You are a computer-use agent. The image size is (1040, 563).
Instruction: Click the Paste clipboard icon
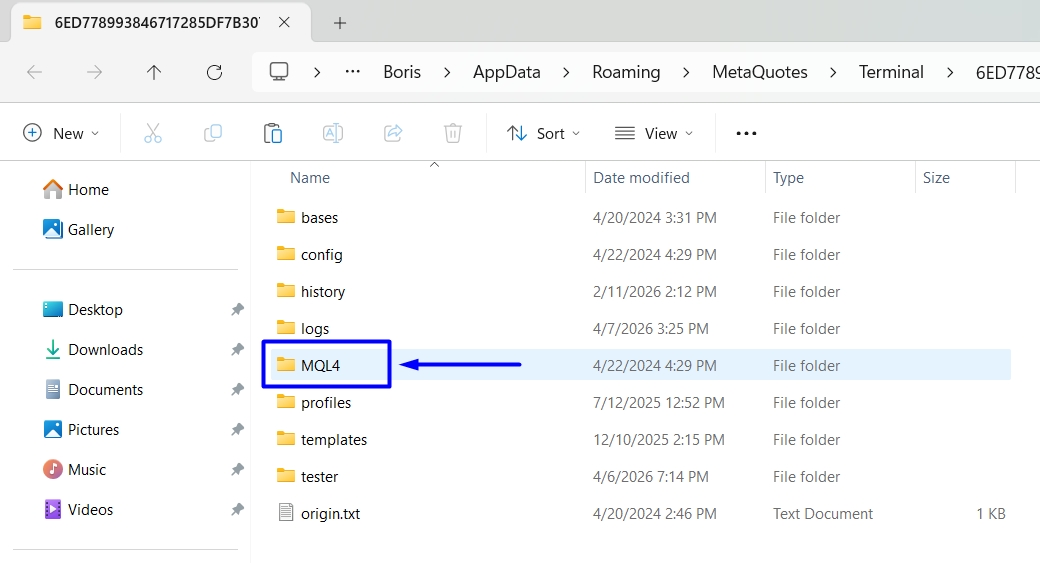click(272, 133)
